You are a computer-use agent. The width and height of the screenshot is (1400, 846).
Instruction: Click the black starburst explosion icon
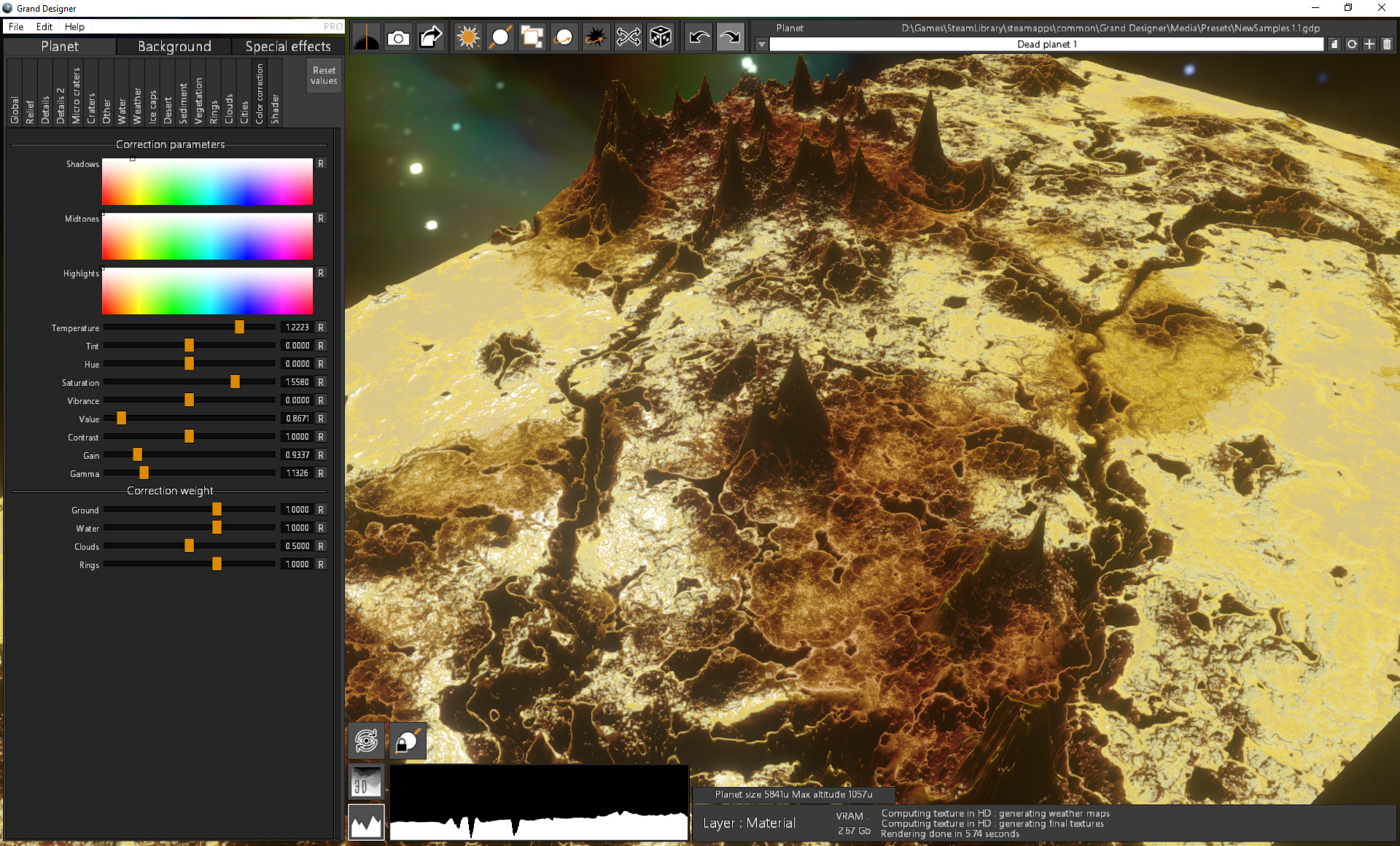pos(596,36)
